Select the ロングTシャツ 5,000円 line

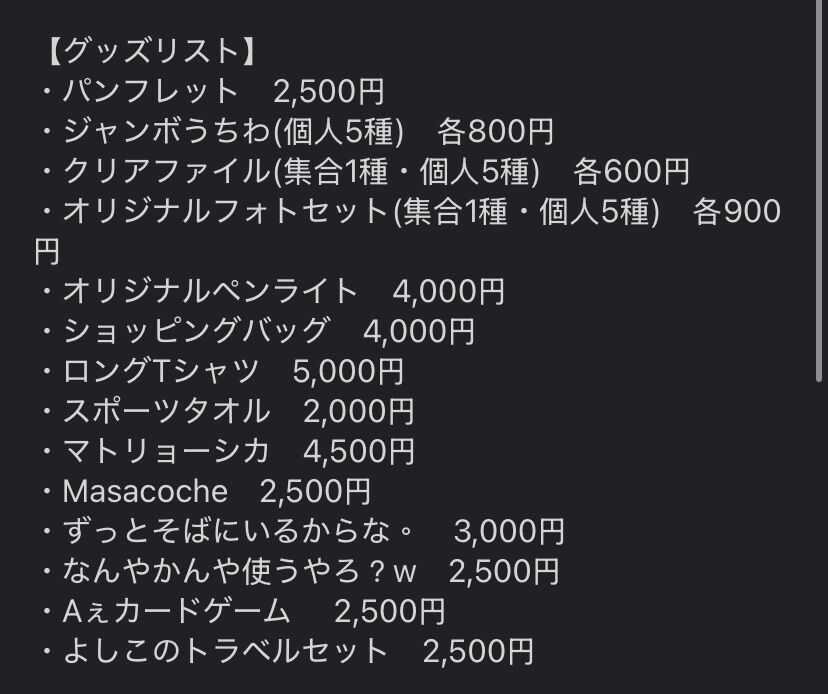point(222,371)
